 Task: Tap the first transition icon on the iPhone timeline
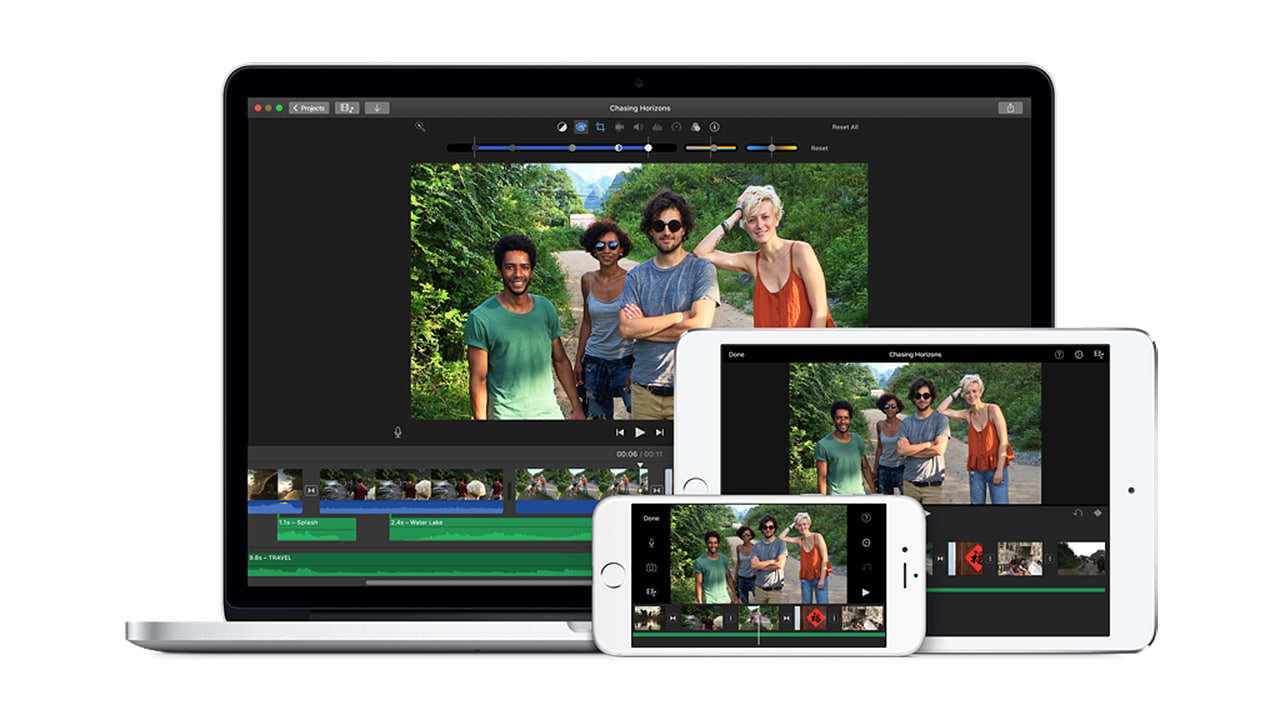(673, 617)
